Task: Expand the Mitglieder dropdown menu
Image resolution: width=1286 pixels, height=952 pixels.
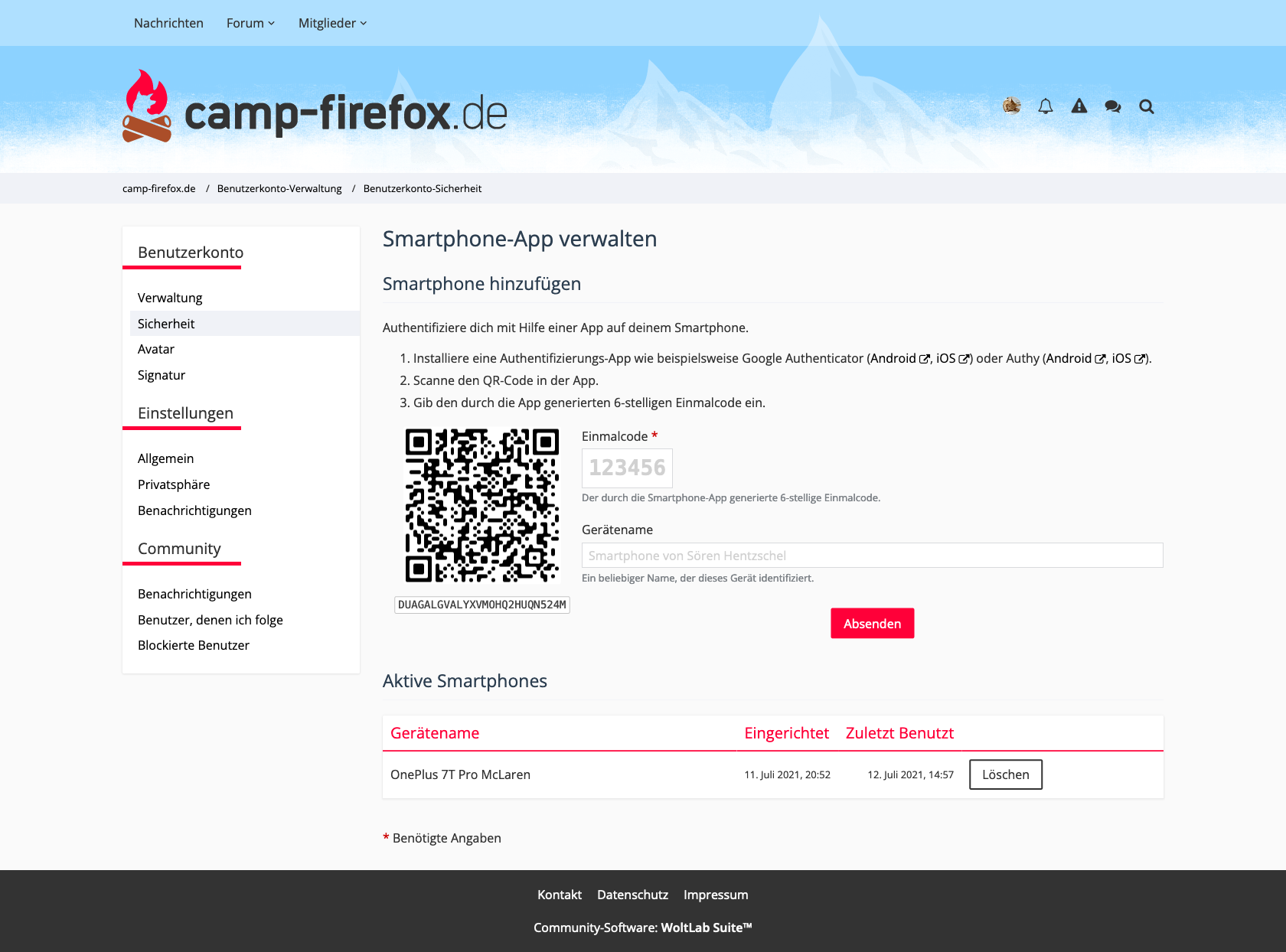Action: click(332, 23)
